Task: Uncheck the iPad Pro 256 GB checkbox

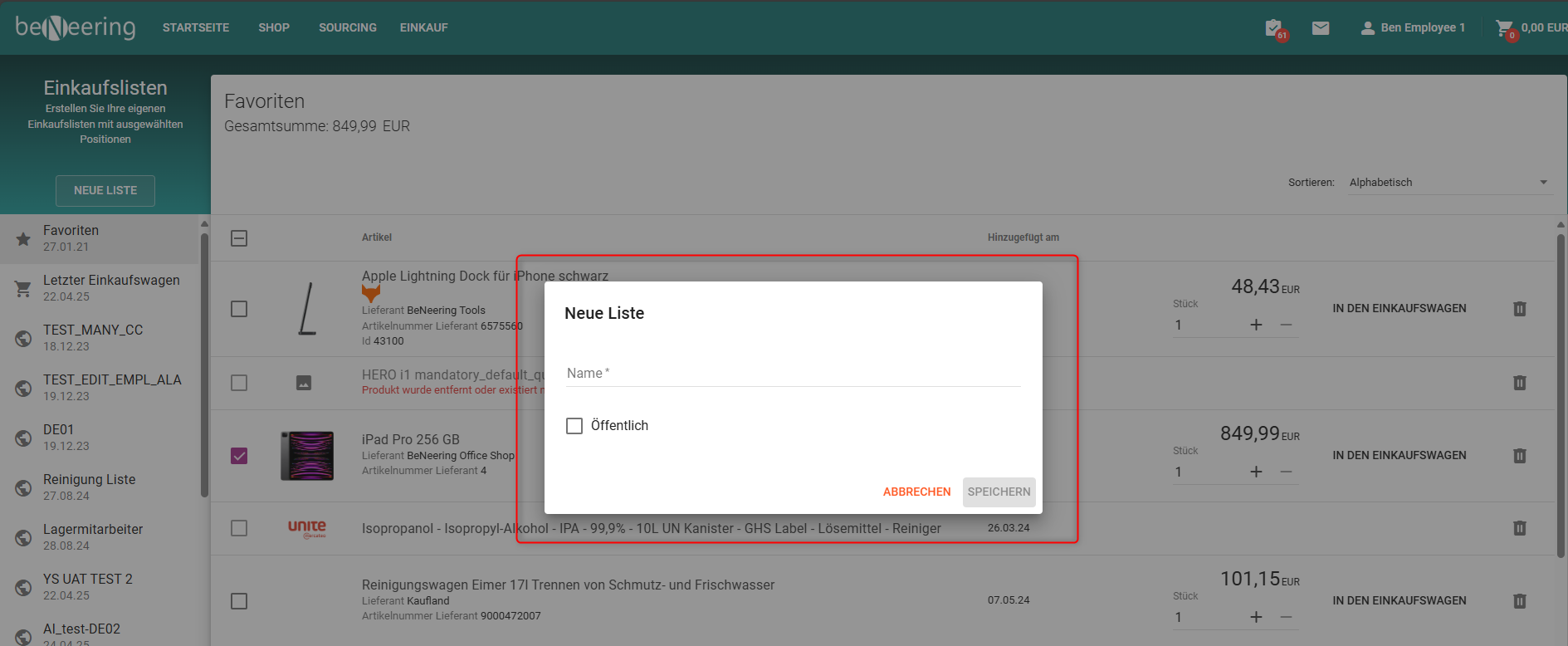Action: (239, 456)
